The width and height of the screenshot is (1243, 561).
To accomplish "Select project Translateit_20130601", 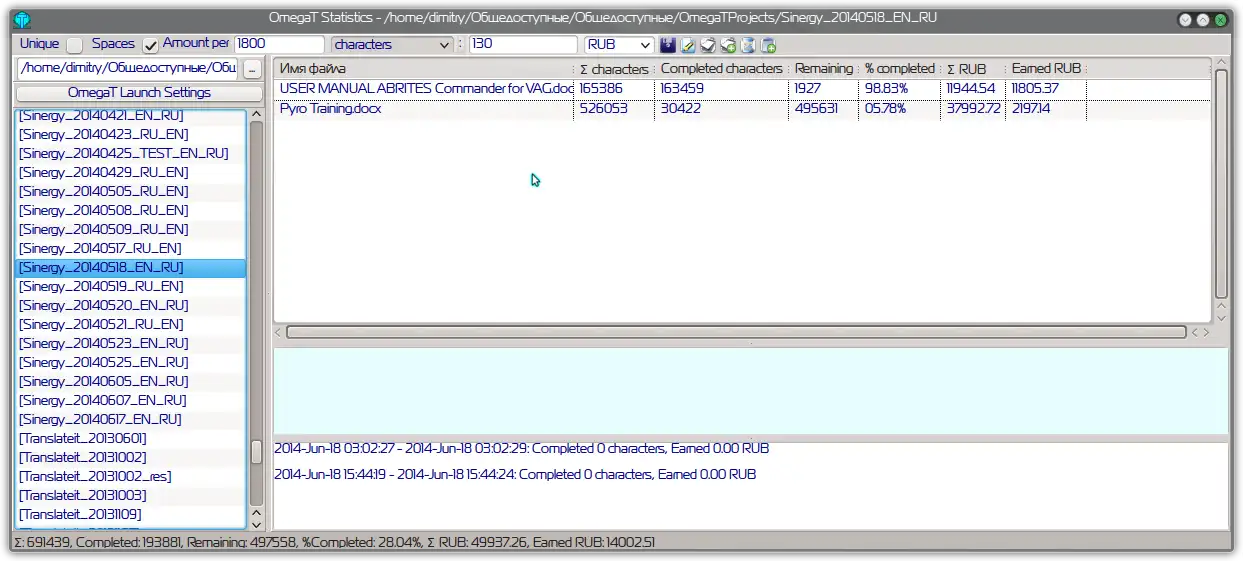I will coord(131,438).
